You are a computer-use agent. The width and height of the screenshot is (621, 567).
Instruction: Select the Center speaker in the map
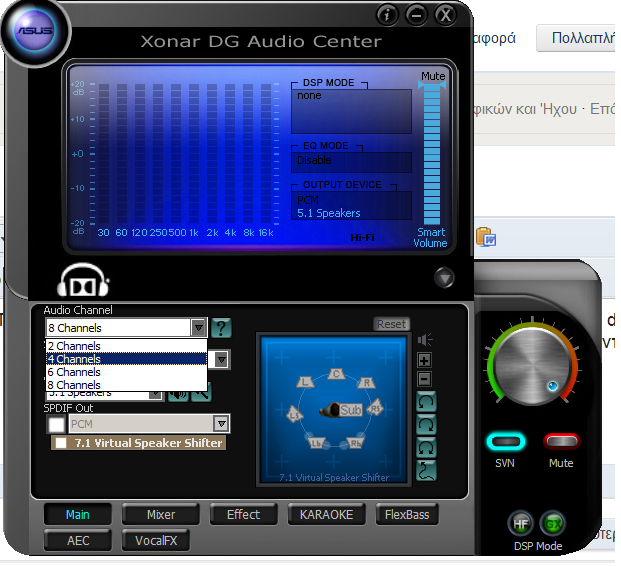[336, 374]
